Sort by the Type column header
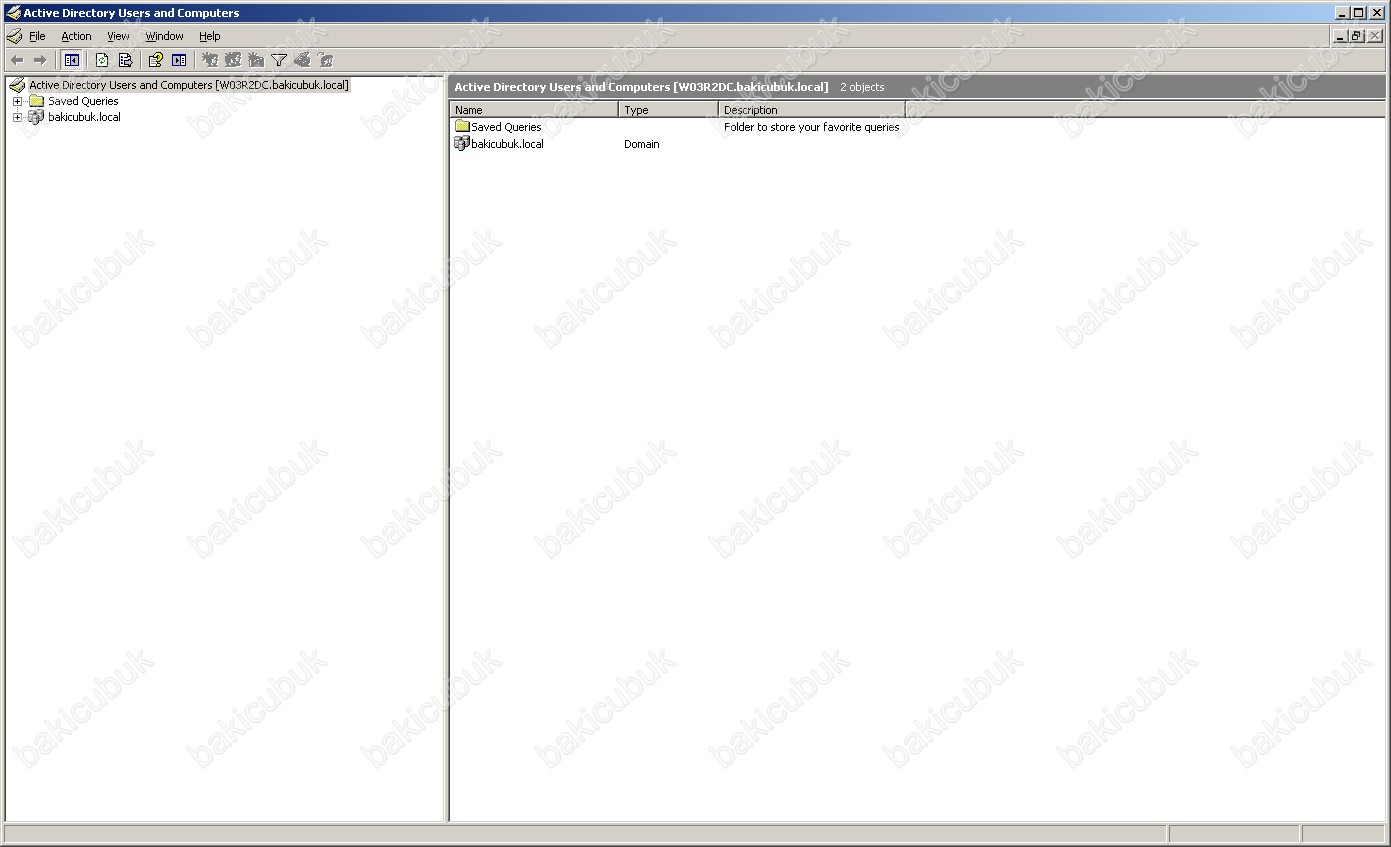 pos(668,110)
